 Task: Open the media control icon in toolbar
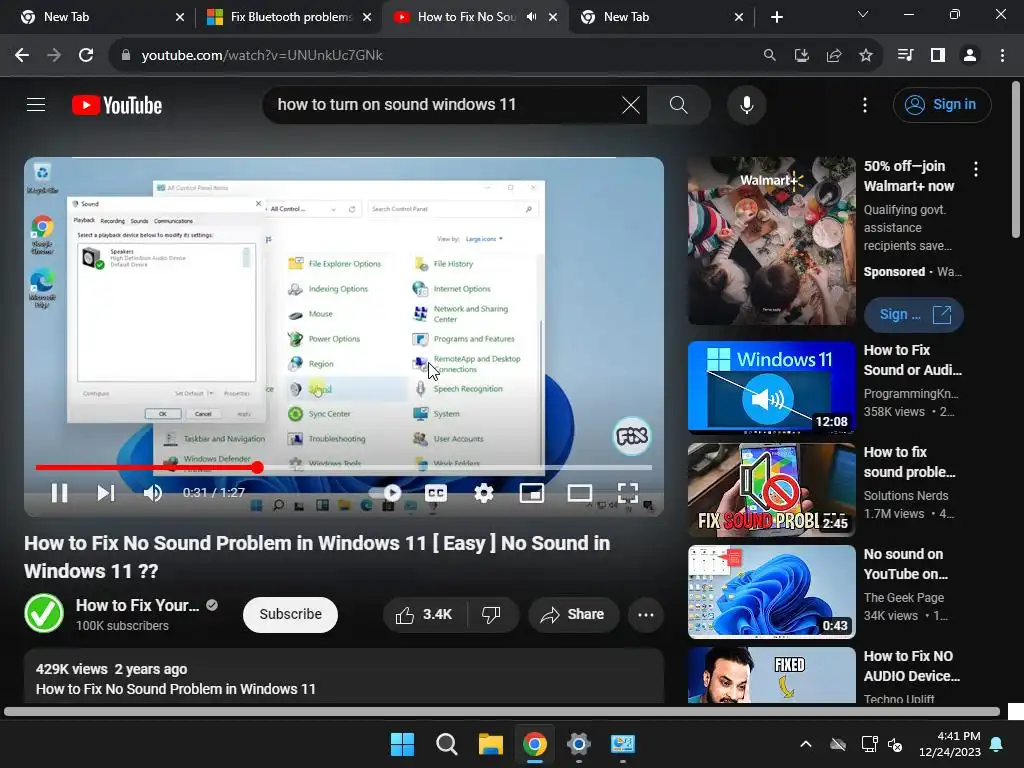tap(905, 56)
